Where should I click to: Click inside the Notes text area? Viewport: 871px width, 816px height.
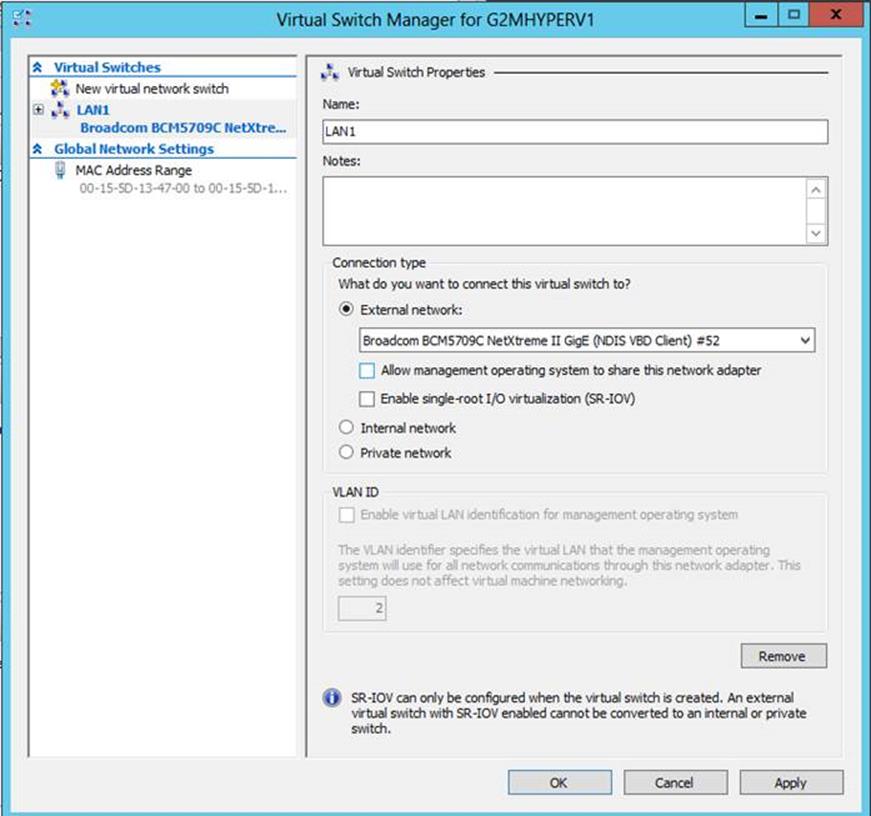[564, 211]
